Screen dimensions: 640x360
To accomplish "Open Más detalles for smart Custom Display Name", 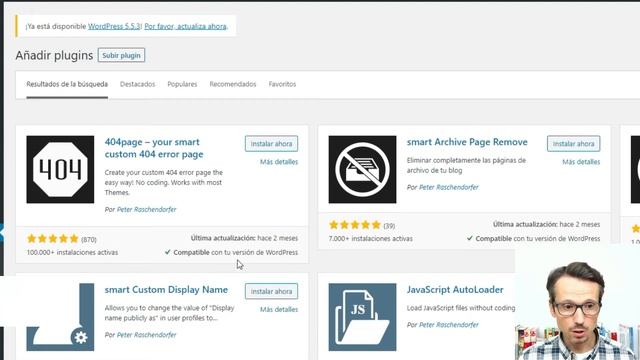I will (x=279, y=309).
